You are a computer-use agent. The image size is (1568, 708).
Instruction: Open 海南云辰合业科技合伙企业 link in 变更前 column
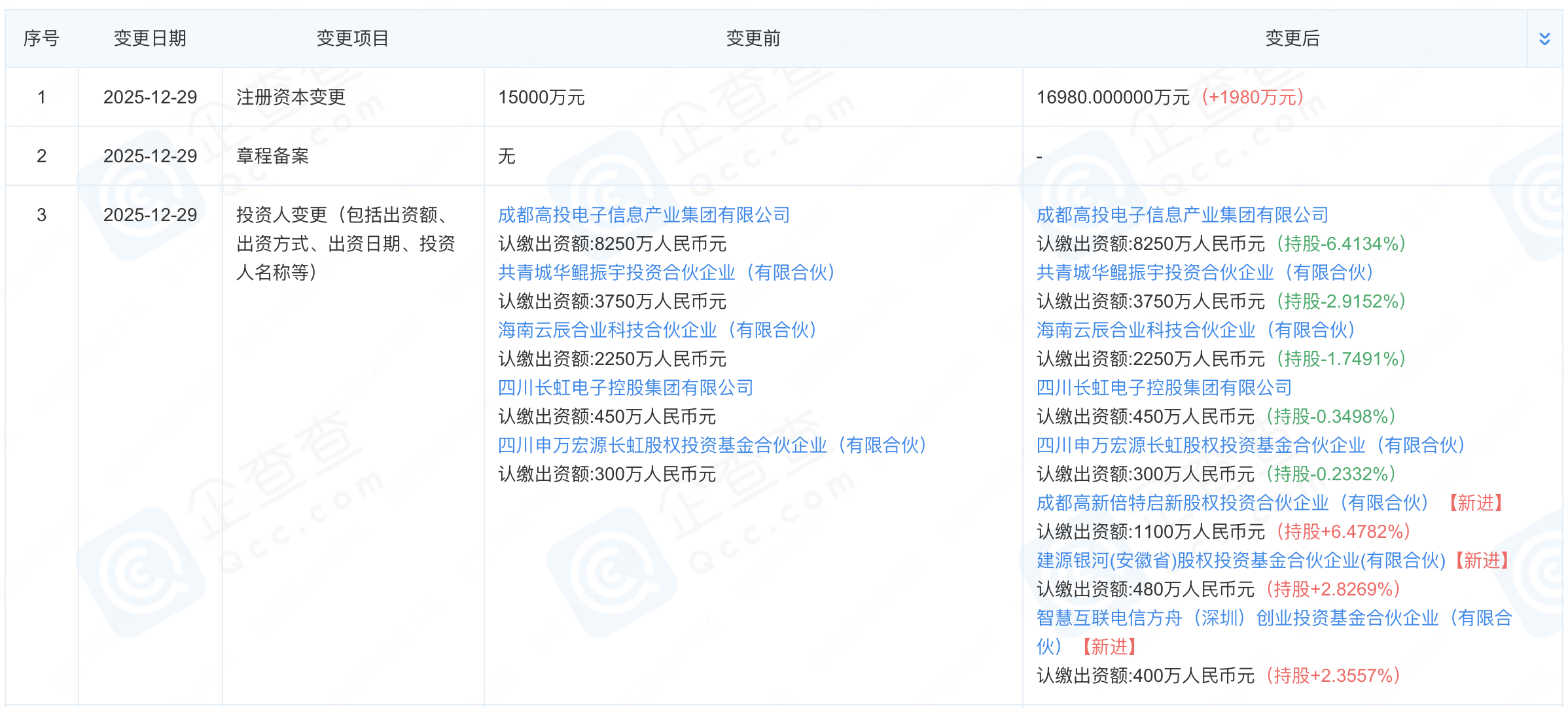coord(657,330)
